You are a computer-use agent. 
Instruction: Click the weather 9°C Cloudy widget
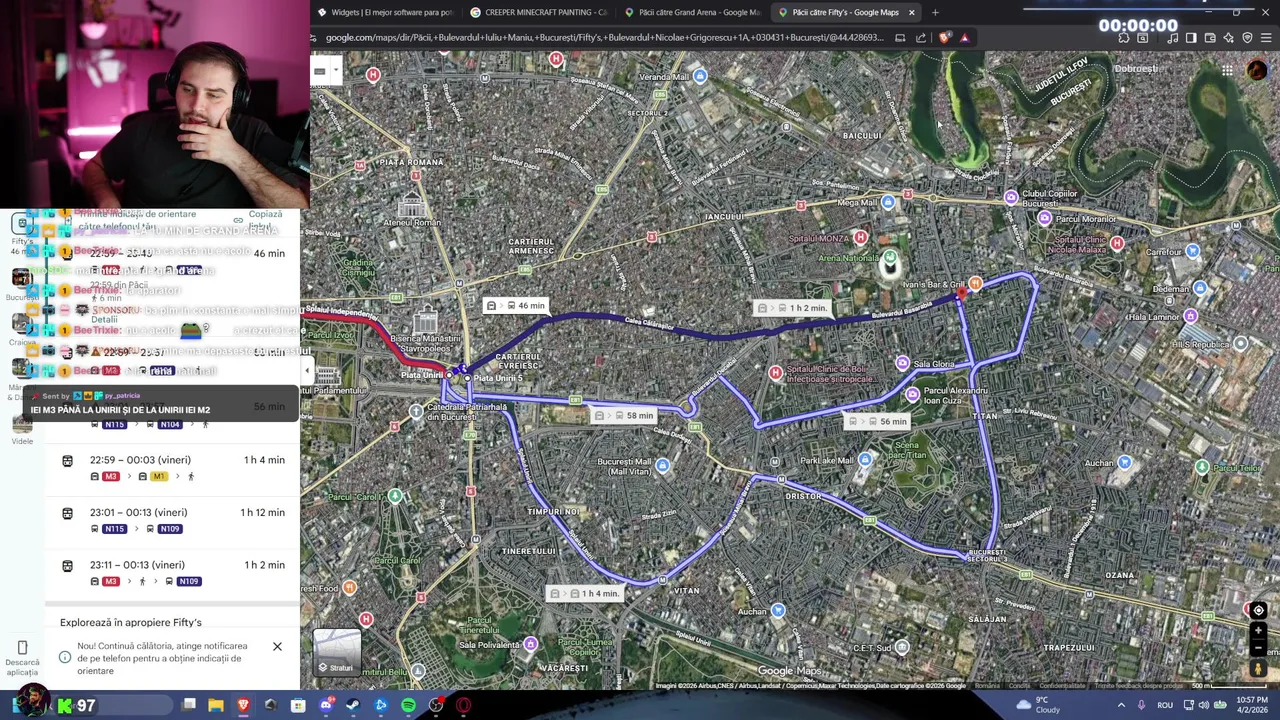pos(1038,705)
